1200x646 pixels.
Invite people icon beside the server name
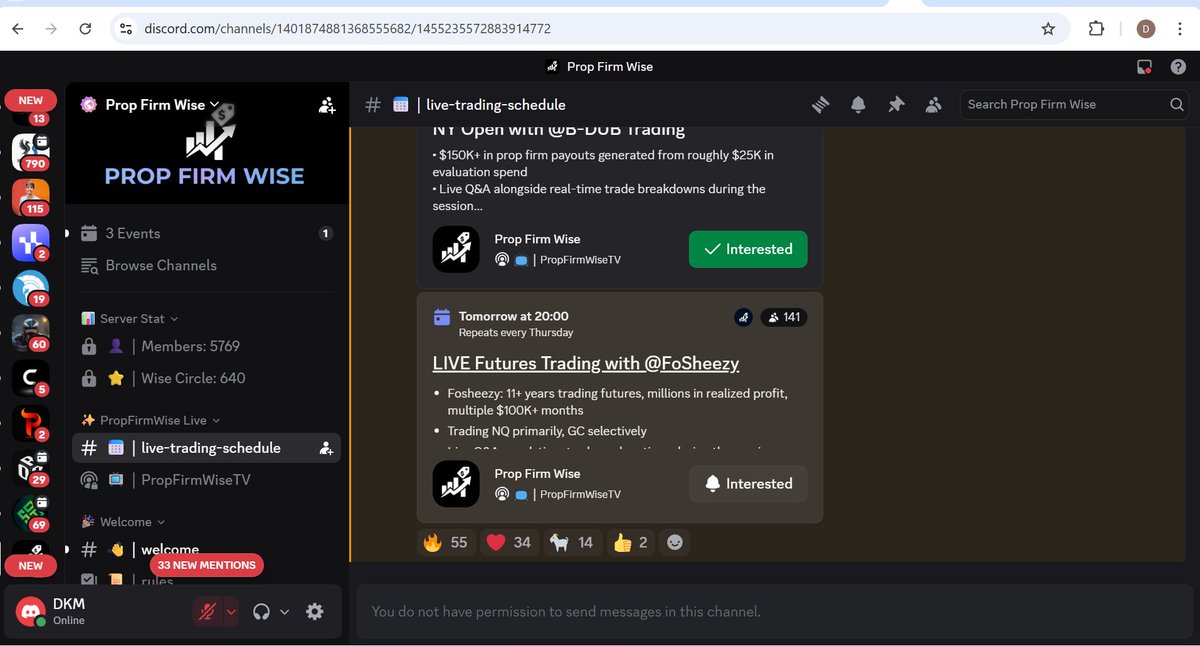(327, 105)
